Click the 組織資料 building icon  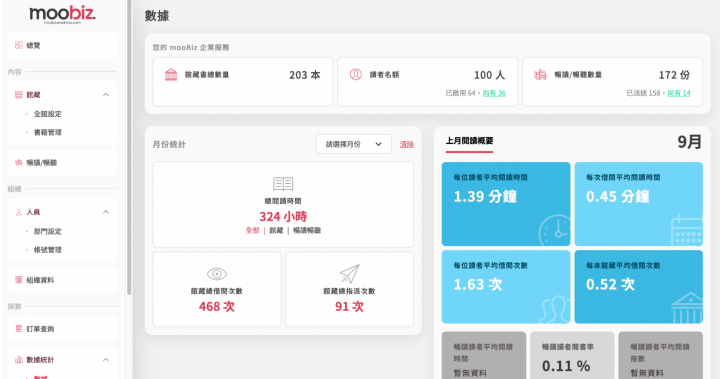pyautogui.click(x=19, y=280)
